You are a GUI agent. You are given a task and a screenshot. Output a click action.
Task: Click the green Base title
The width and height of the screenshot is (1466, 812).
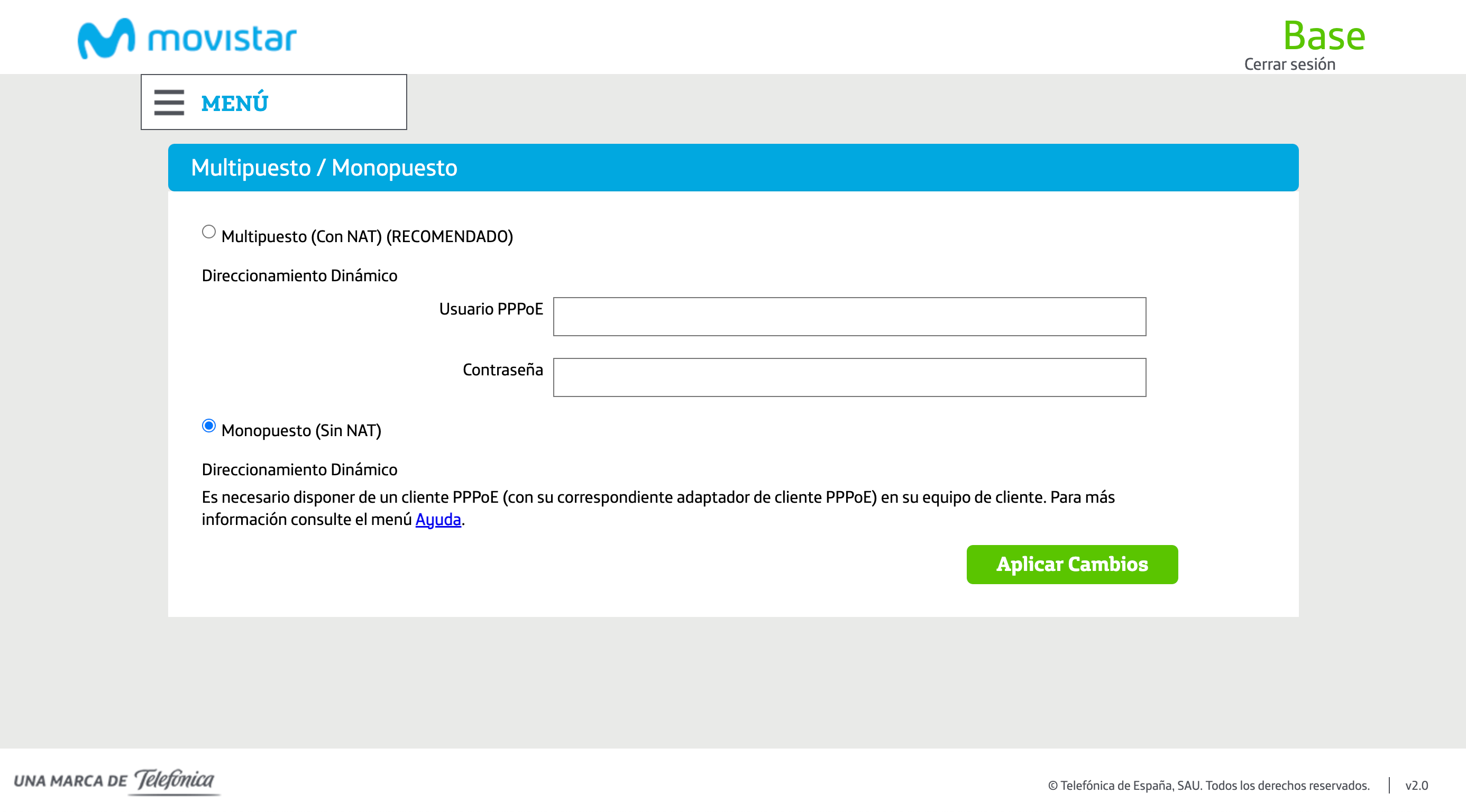(1324, 35)
